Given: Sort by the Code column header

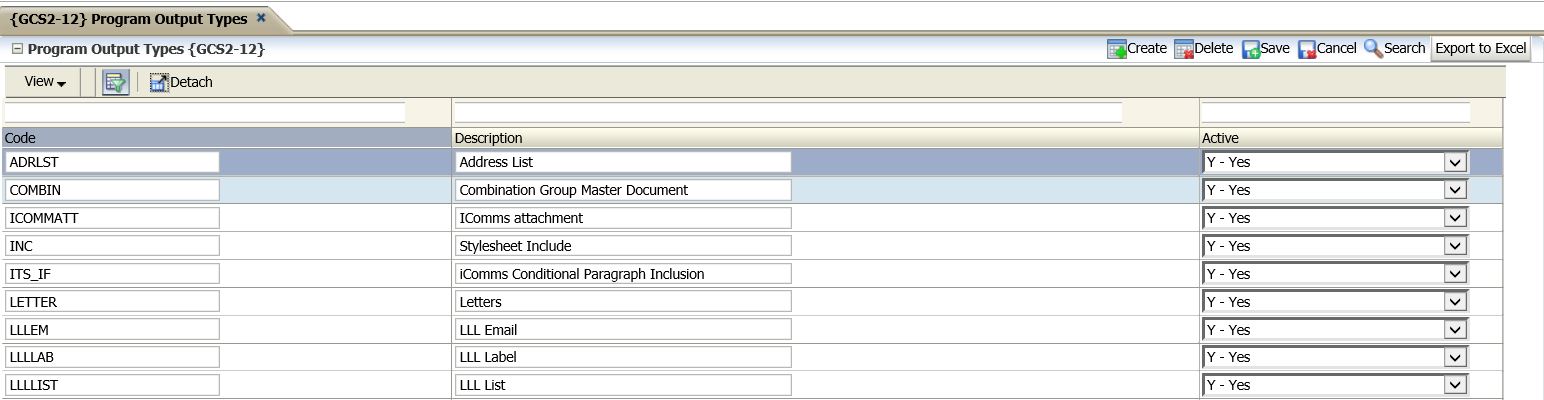Looking at the screenshot, I should coord(226,138).
